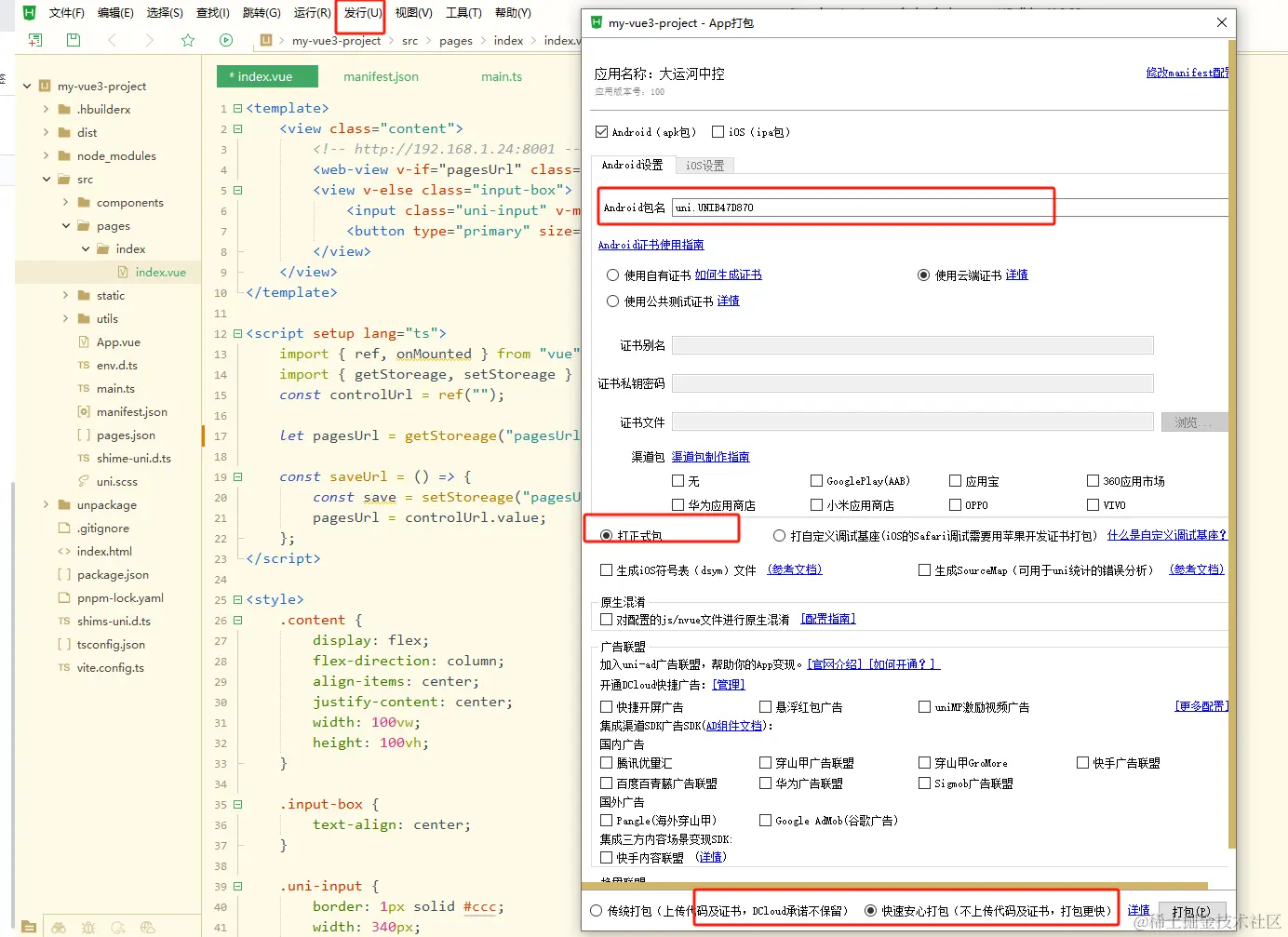This screenshot has height=937, width=1288.
Task: Check 生成SourceMap option
Action: pos(924,570)
